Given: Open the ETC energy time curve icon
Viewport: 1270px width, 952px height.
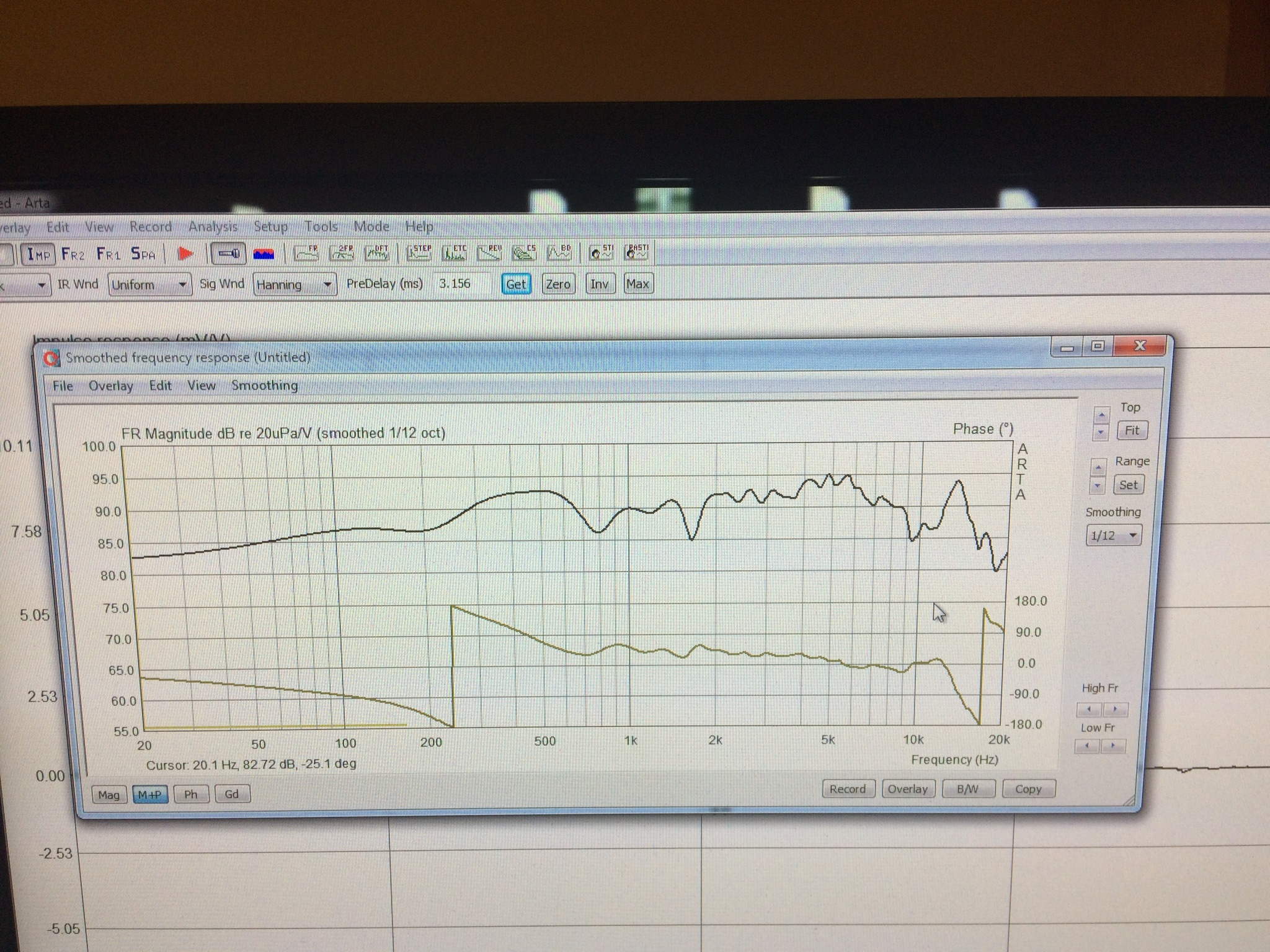Looking at the screenshot, I should click(x=455, y=253).
